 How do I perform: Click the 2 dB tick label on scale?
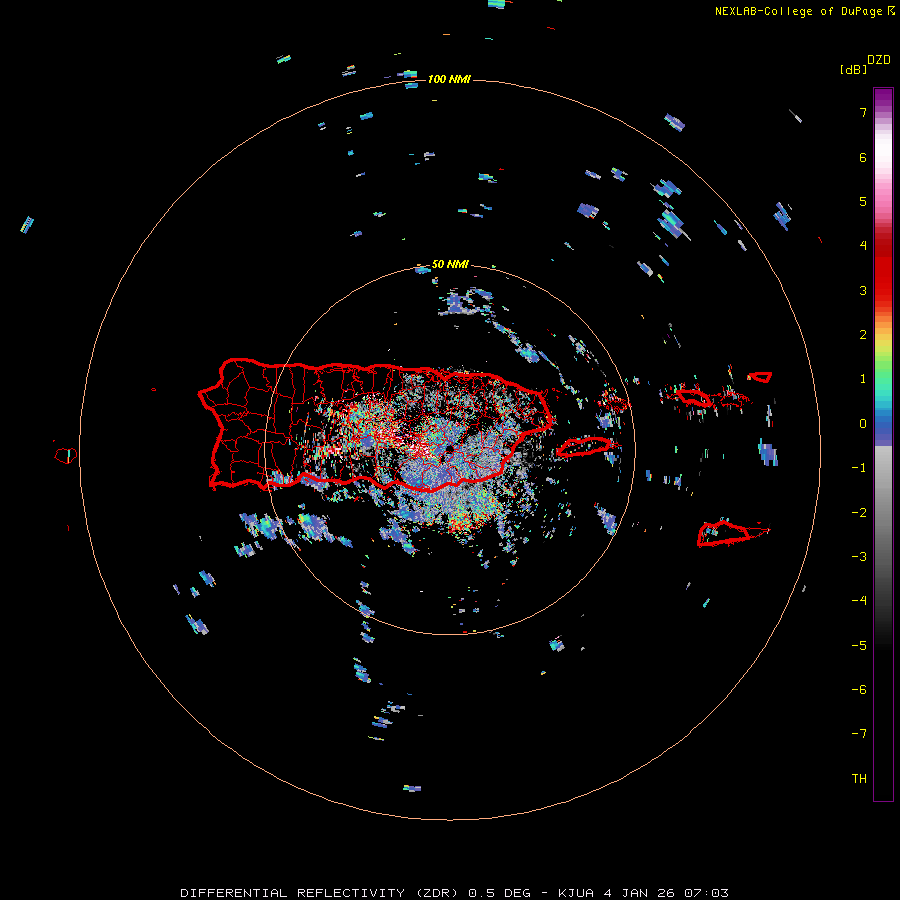point(863,335)
